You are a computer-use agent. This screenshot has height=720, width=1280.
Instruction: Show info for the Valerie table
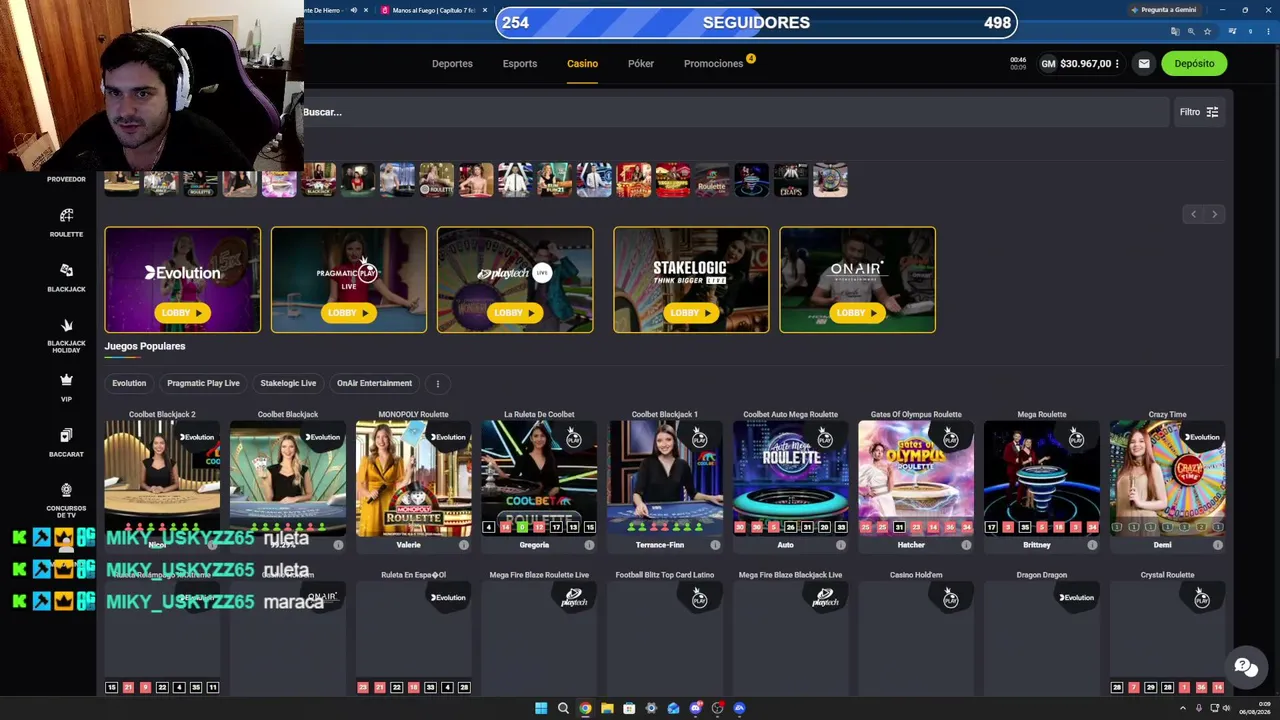(464, 545)
